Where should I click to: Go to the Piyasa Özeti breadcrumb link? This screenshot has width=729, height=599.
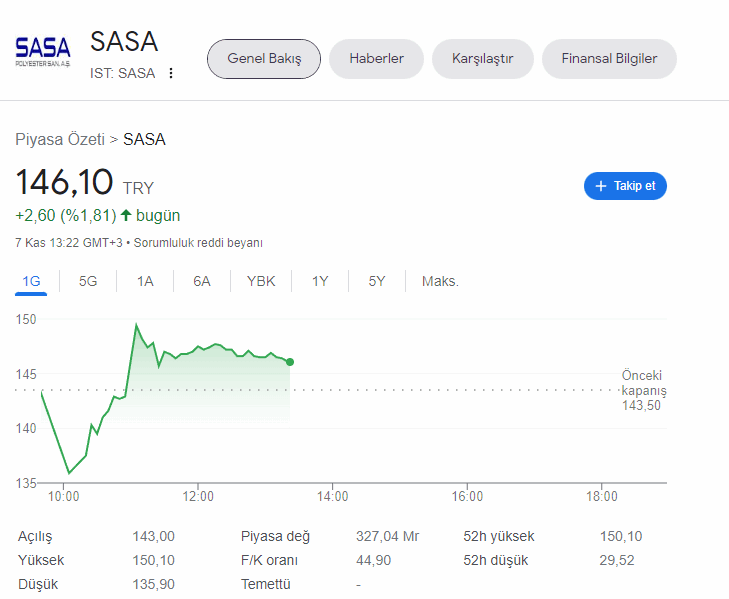click(x=60, y=140)
